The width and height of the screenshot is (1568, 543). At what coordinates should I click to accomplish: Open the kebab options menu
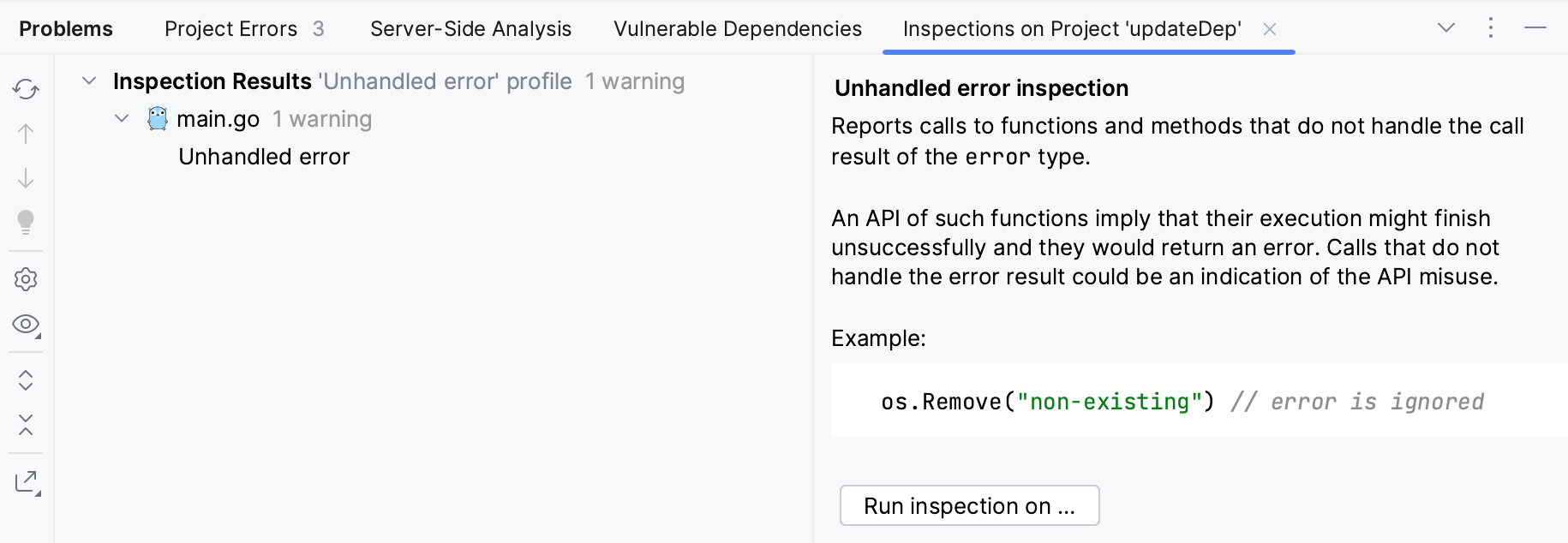pos(1491,27)
